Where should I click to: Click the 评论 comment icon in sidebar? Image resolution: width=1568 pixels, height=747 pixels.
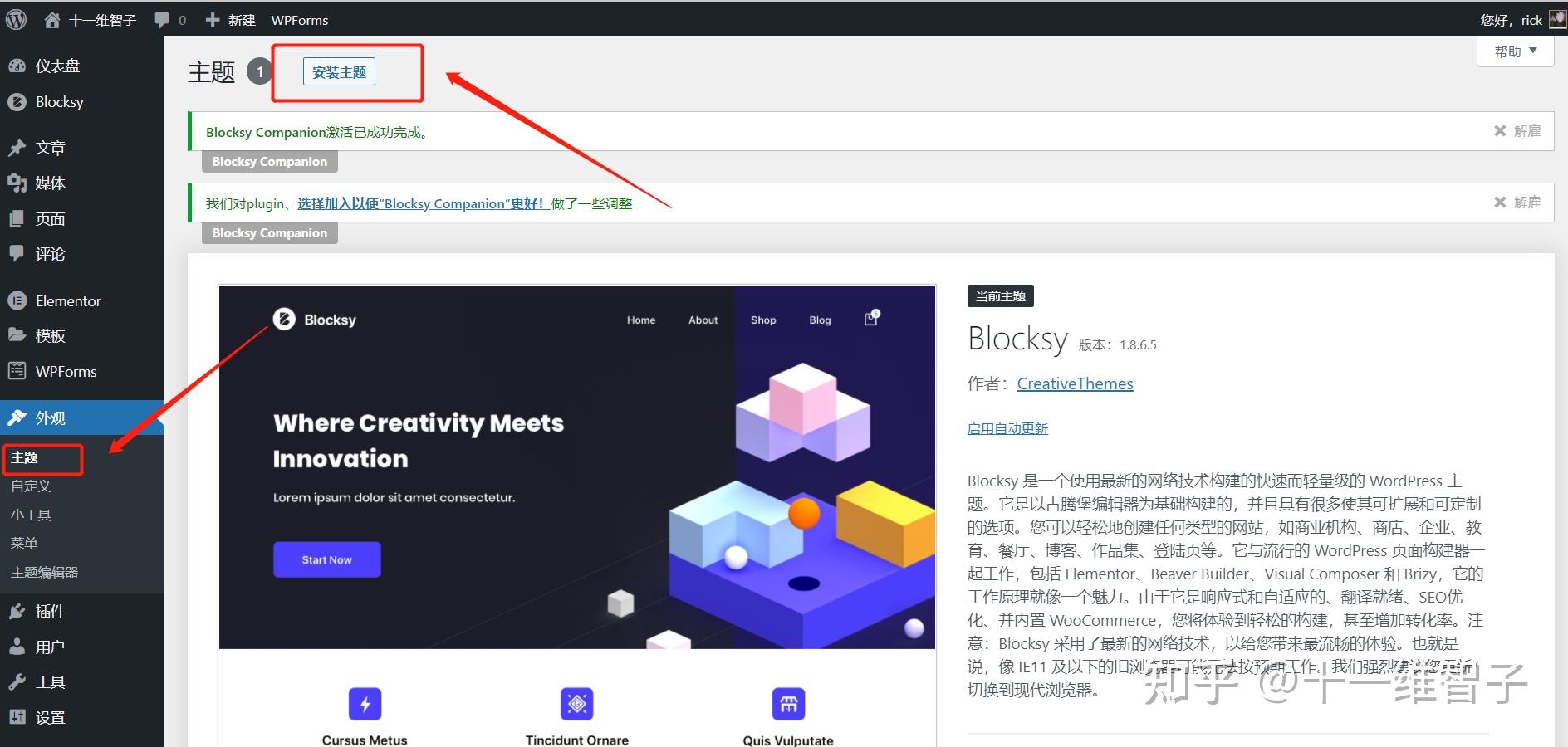point(17,253)
